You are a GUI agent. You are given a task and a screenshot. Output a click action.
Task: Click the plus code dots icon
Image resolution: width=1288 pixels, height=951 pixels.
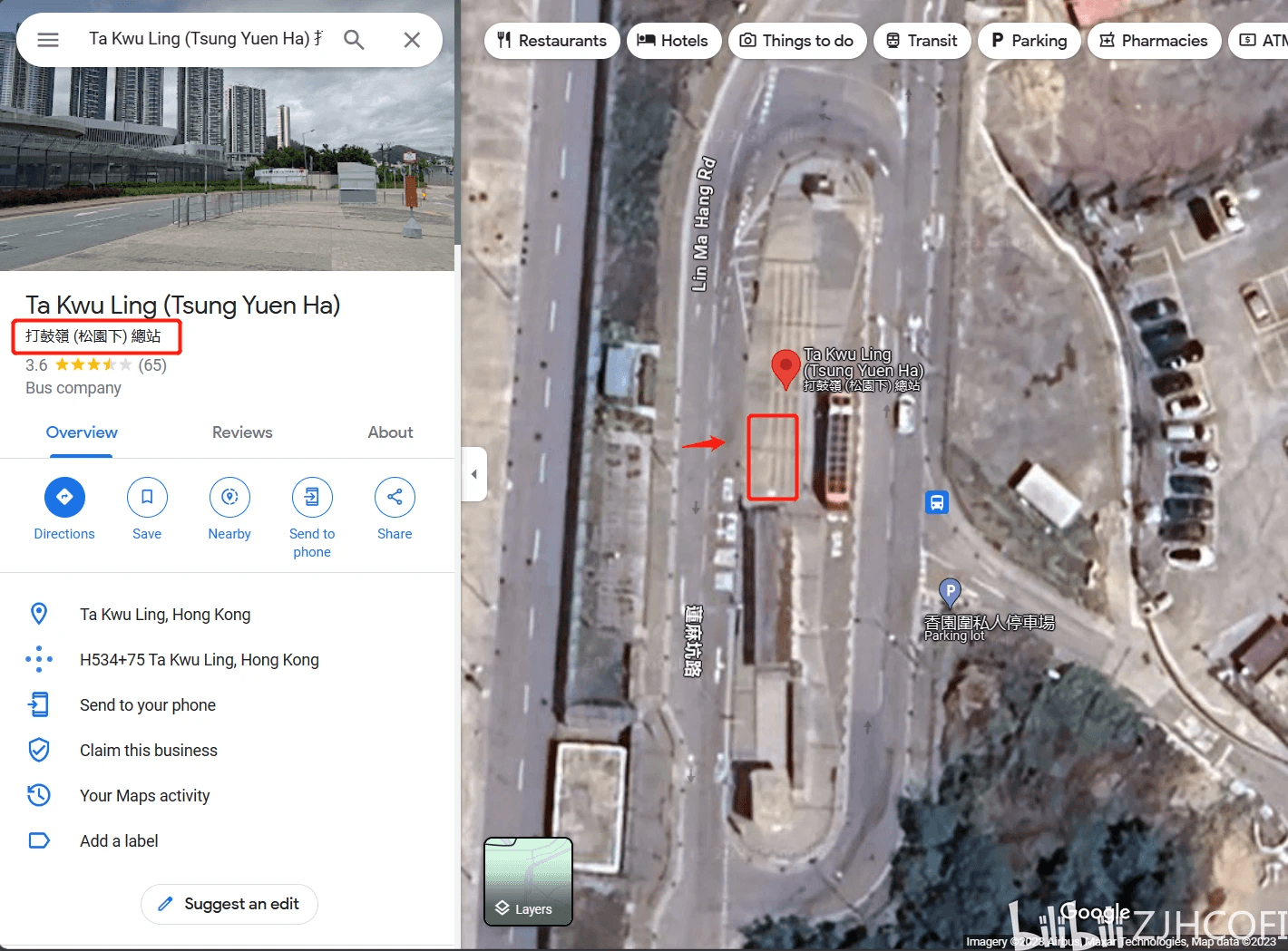(39, 659)
